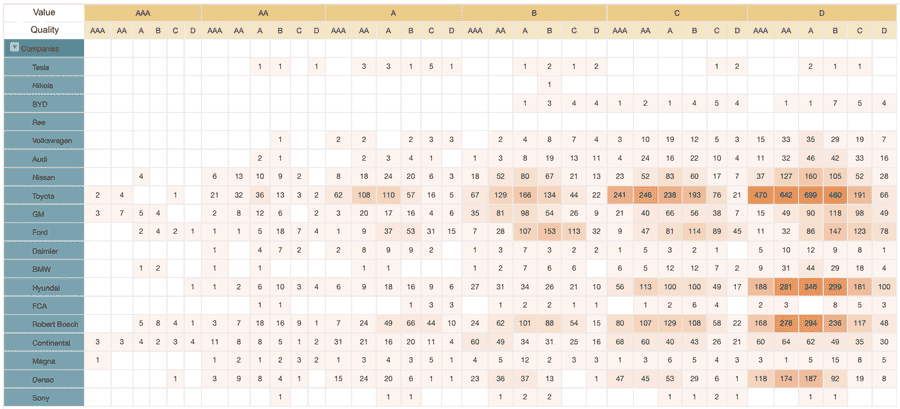The height and width of the screenshot is (409, 900).
Task: Click Toyota cell with value 699
Action: click(x=810, y=195)
